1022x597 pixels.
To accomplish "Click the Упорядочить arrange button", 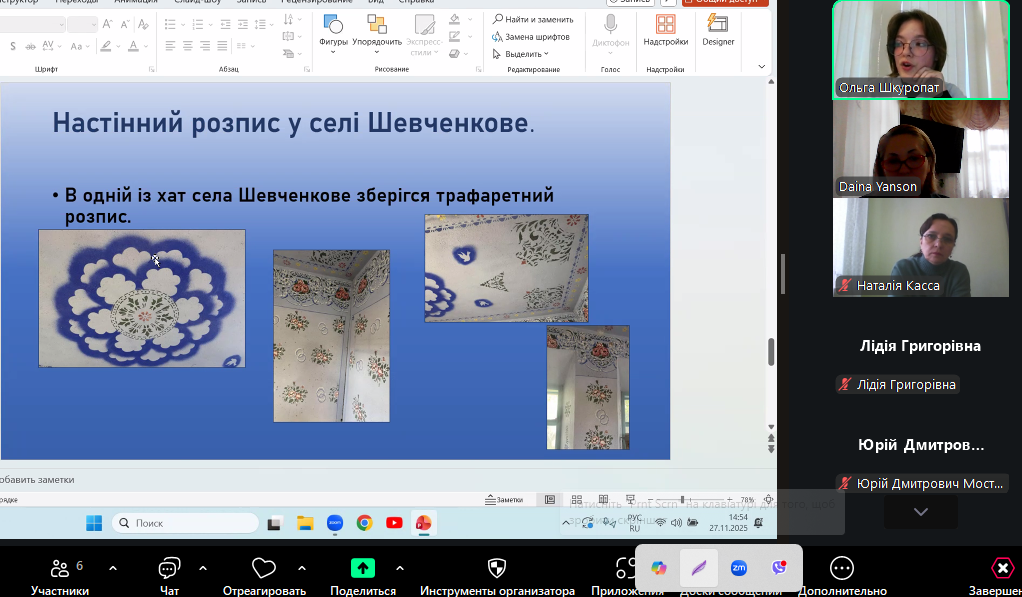I will (x=377, y=32).
